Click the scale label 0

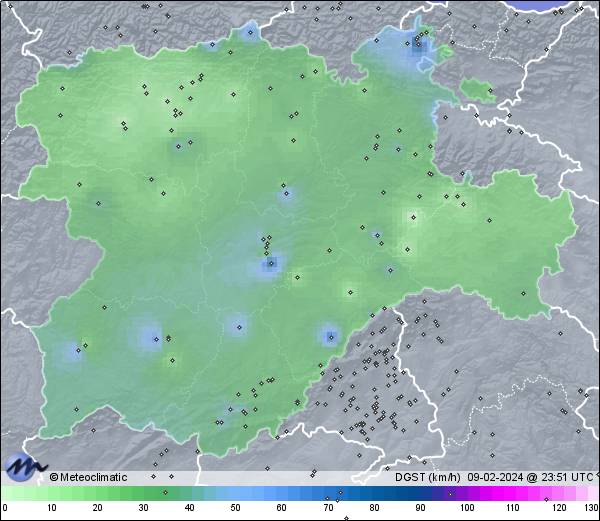click(x=5, y=508)
